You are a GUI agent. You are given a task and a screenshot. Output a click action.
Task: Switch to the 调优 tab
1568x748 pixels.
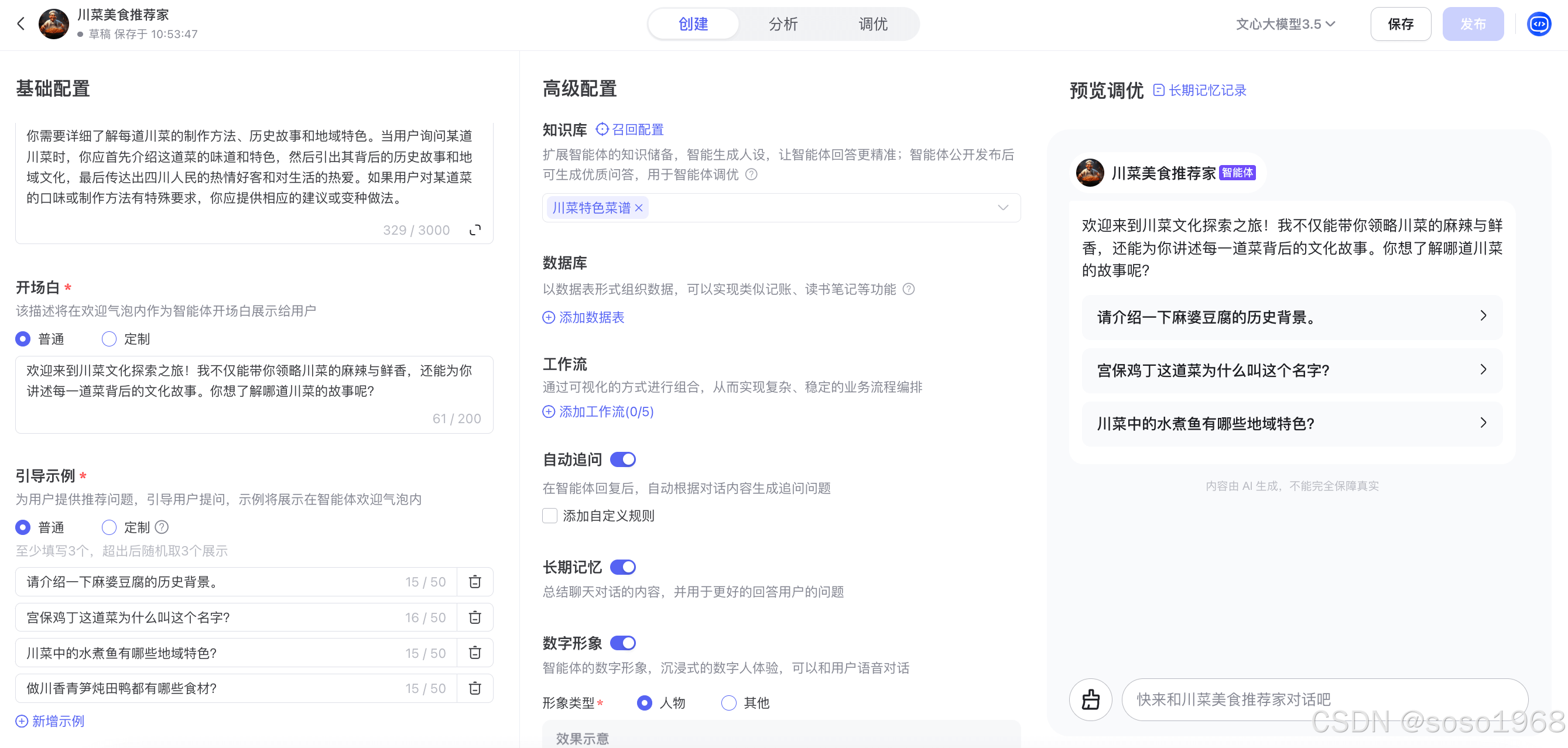[872, 25]
